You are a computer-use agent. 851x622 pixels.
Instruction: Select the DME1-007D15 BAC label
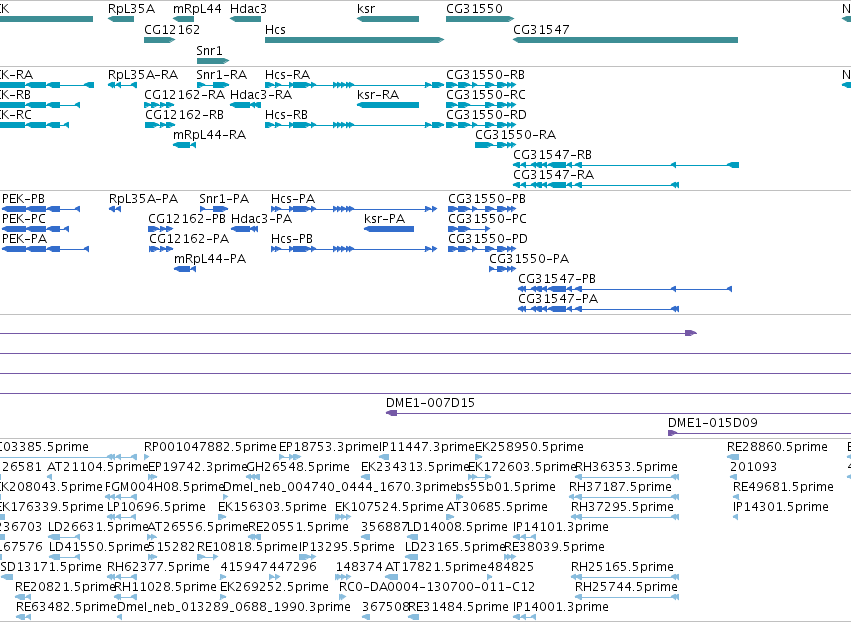click(430, 403)
